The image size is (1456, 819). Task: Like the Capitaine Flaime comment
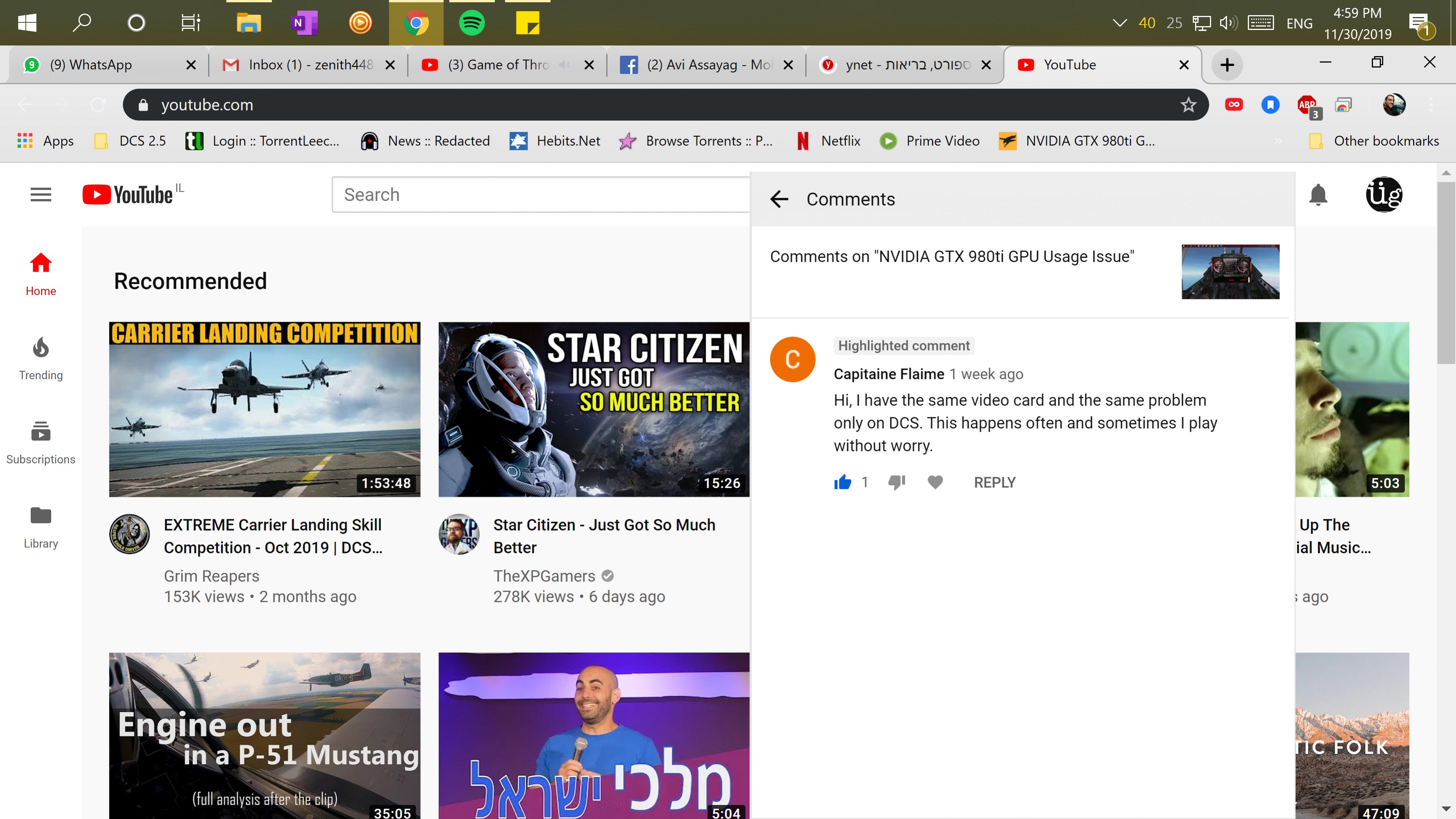(842, 482)
